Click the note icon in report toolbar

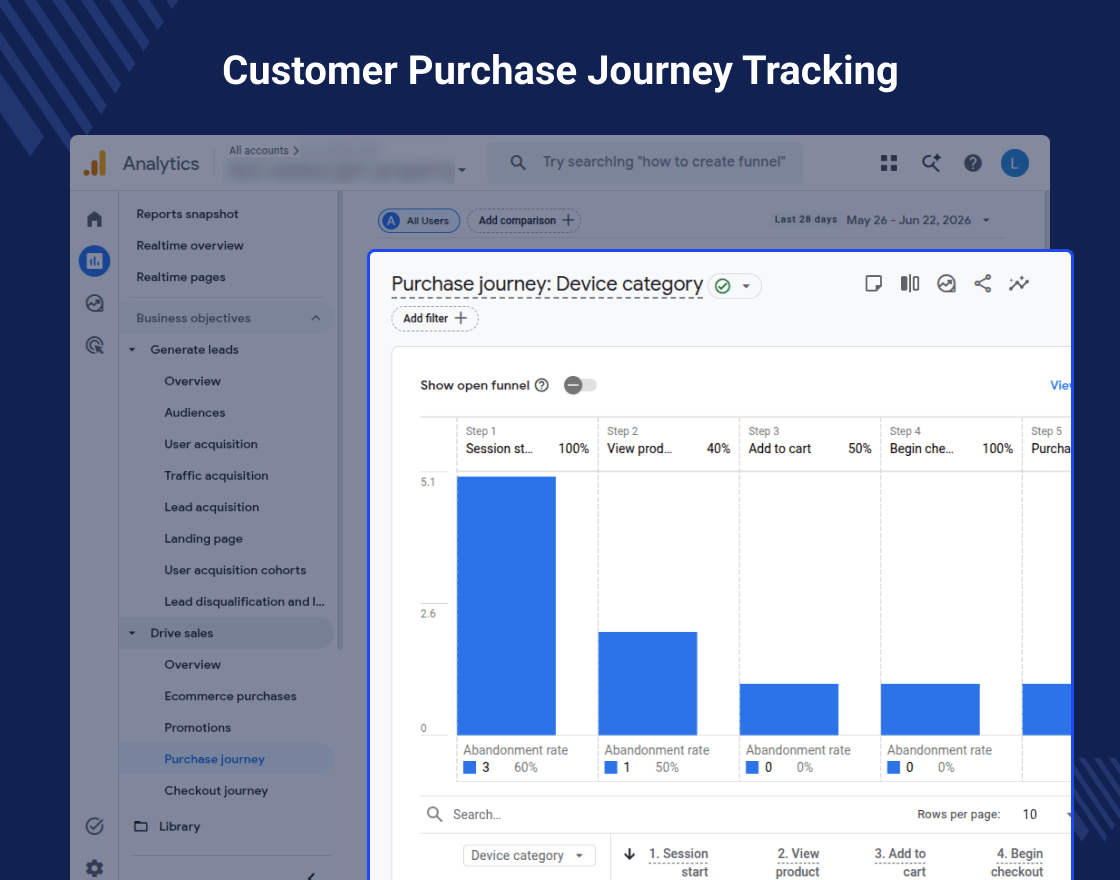[873, 284]
